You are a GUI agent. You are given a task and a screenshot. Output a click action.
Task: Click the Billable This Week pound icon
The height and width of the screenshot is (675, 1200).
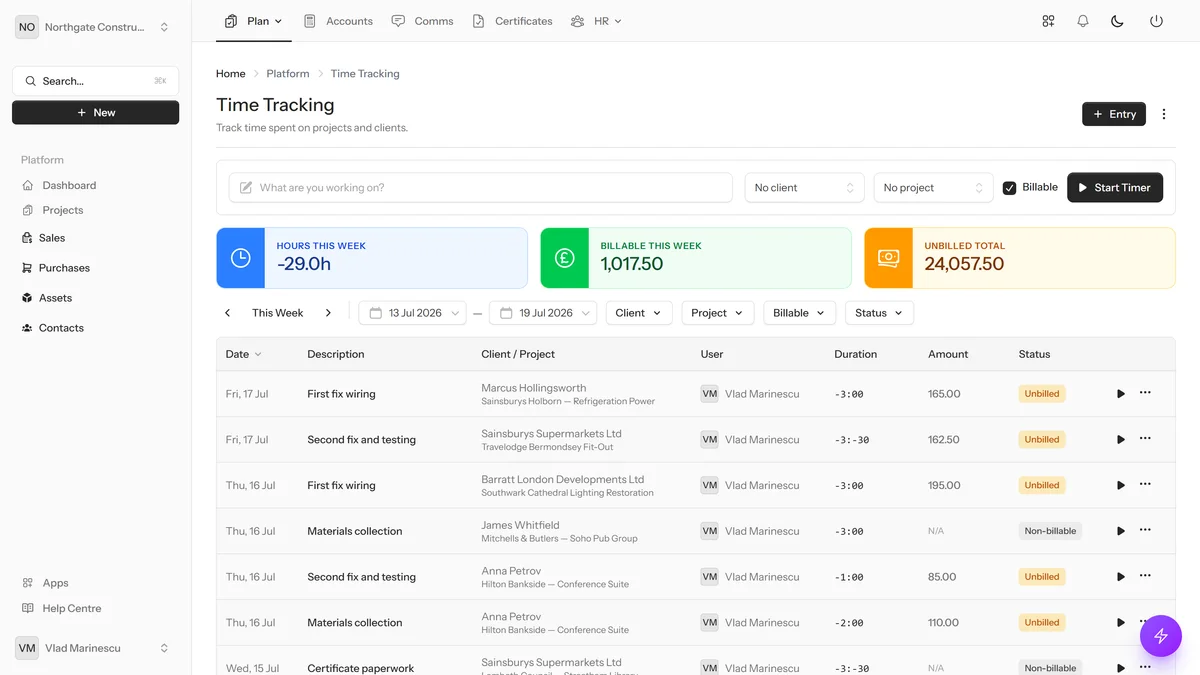[x=565, y=258]
